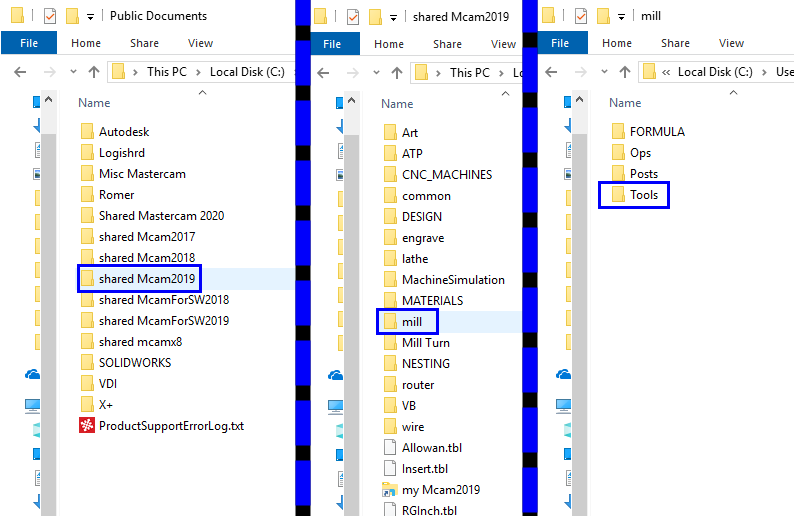Click Properties checkmark icon in mill title bar
Viewport: 794px width, 516px height.
pos(581,16)
